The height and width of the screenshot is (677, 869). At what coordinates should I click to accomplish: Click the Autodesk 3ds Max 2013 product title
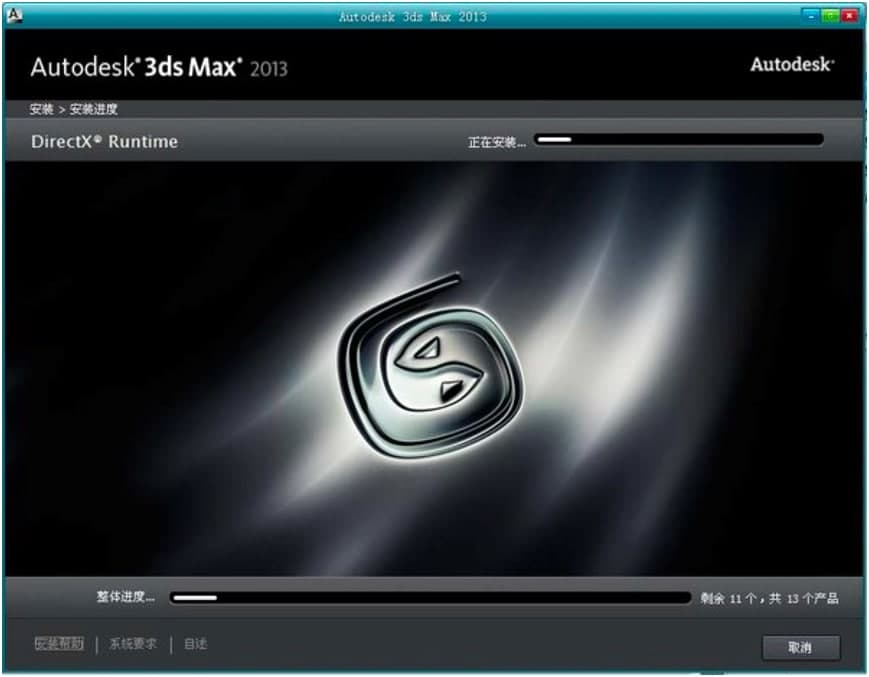pyautogui.click(x=160, y=66)
